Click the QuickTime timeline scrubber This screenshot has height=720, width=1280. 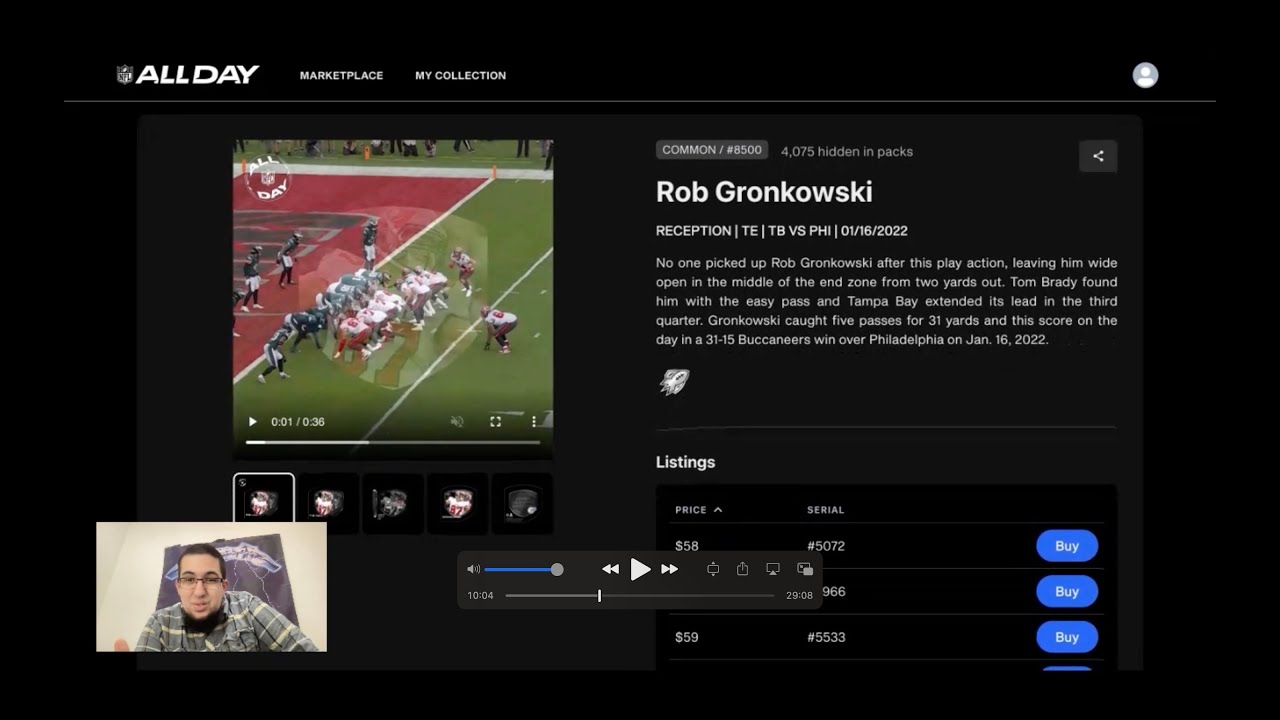coord(640,595)
